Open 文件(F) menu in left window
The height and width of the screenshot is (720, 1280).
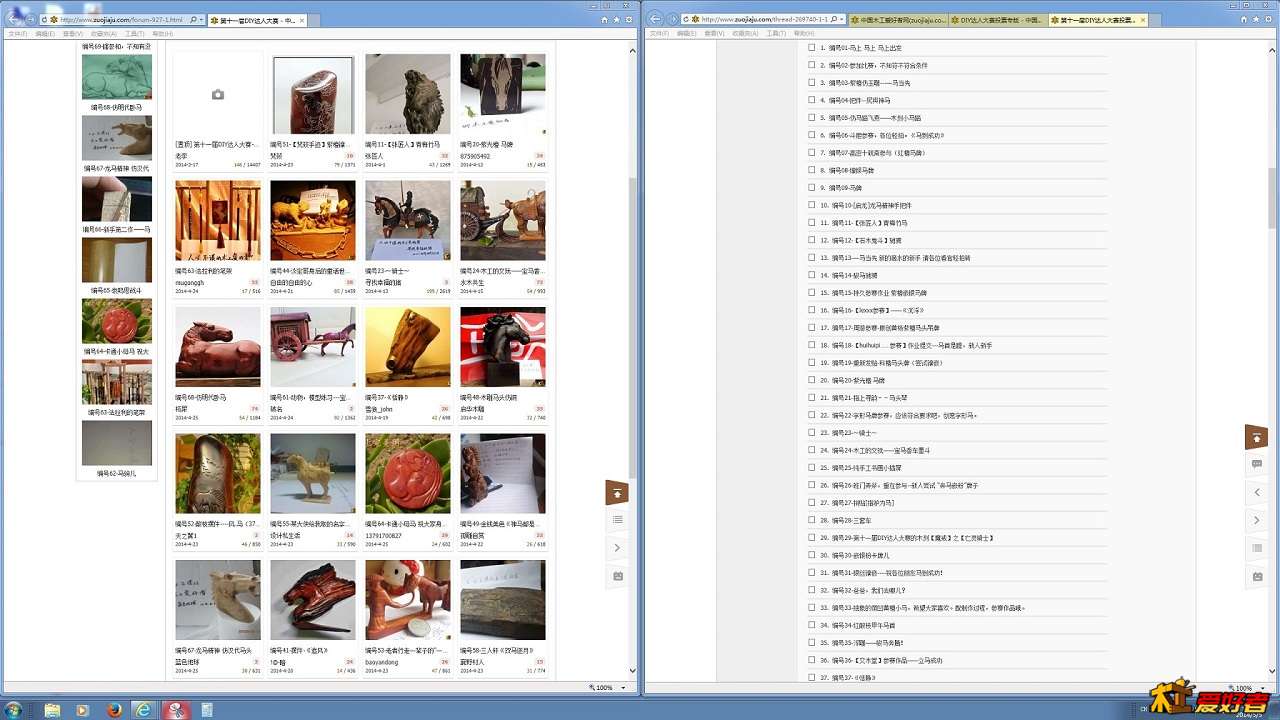pos(18,33)
